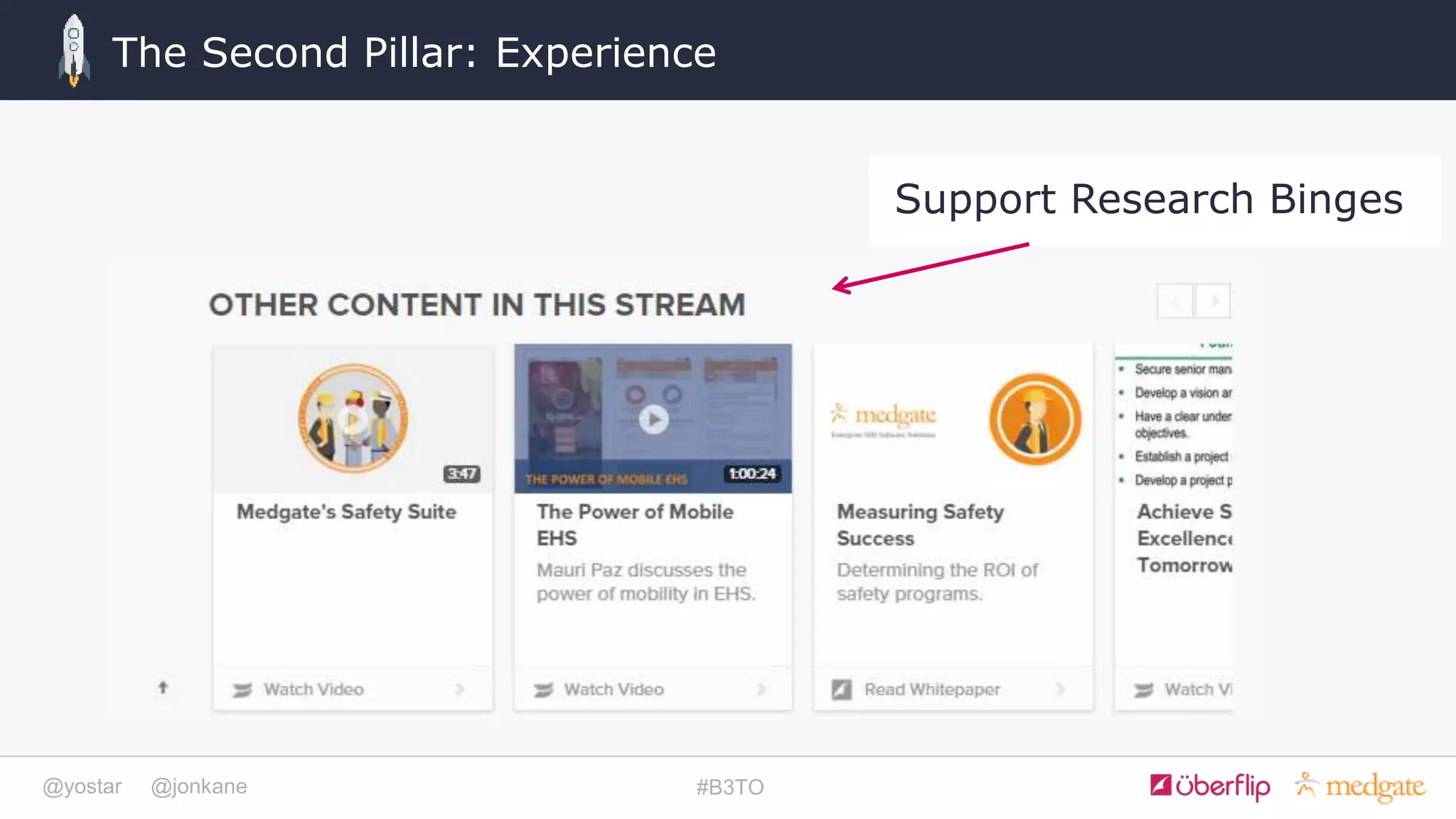Click the #B3TO hashtag
Screen dimensions: 1456x819
pyautogui.click(x=730, y=787)
